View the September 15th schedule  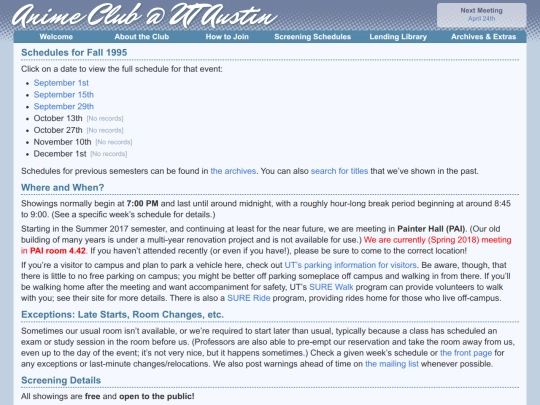[x=63, y=95]
